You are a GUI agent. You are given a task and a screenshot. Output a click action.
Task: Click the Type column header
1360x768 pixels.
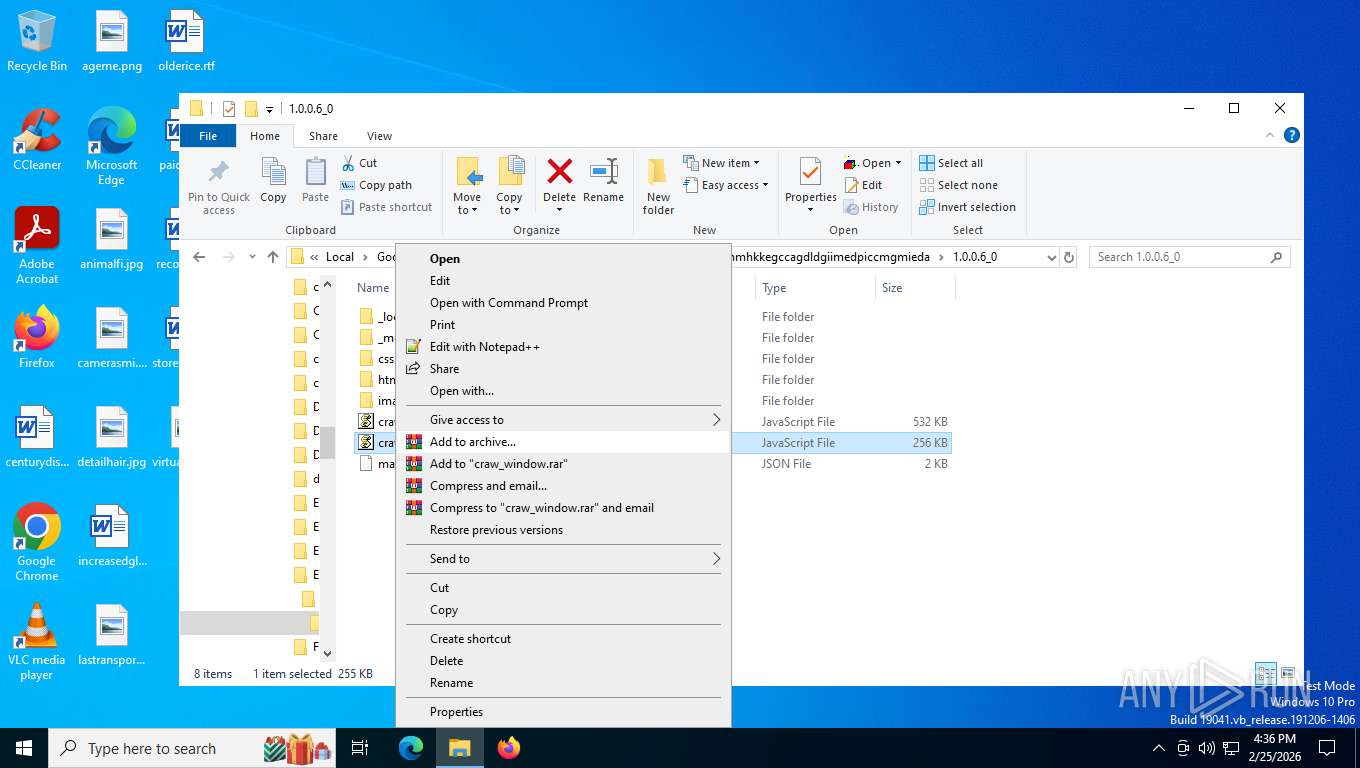point(814,288)
